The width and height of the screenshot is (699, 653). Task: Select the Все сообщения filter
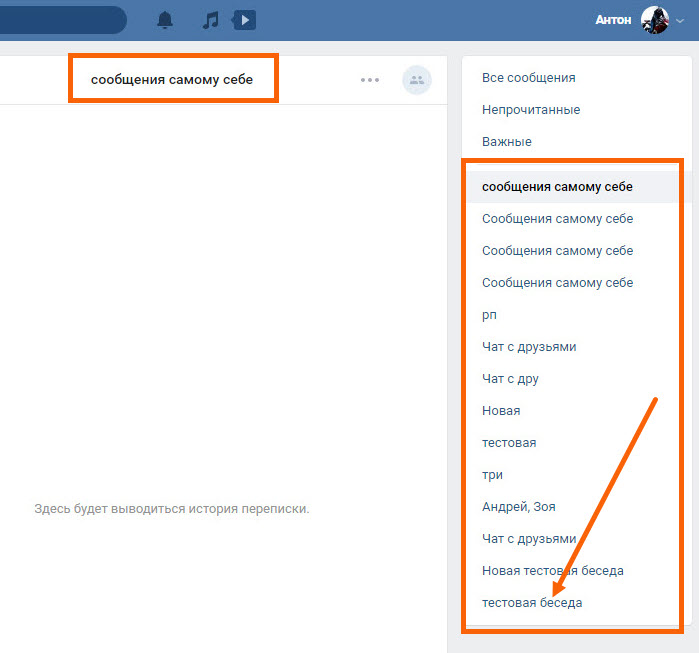528,78
